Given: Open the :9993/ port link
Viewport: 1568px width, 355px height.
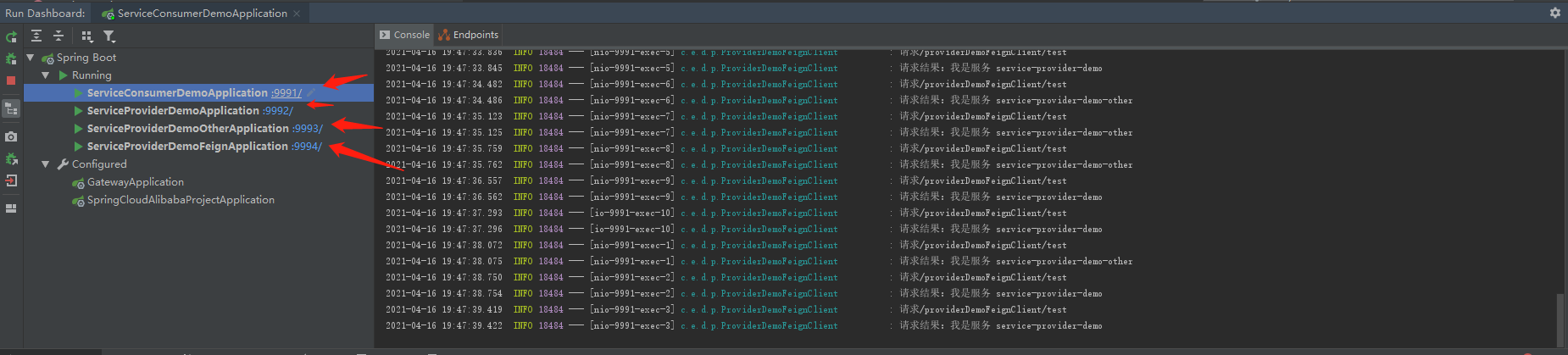Looking at the screenshot, I should 308,129.
